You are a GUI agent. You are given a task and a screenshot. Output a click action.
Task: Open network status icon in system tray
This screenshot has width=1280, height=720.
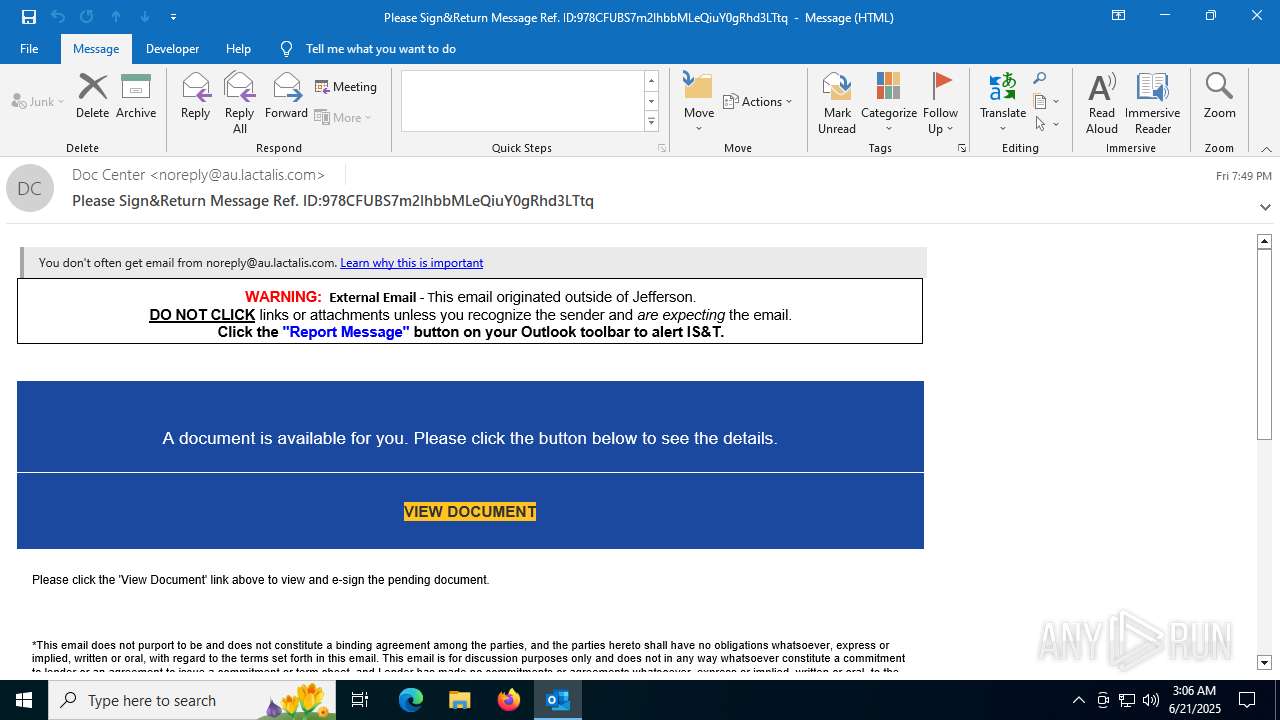coord(1127,700)
